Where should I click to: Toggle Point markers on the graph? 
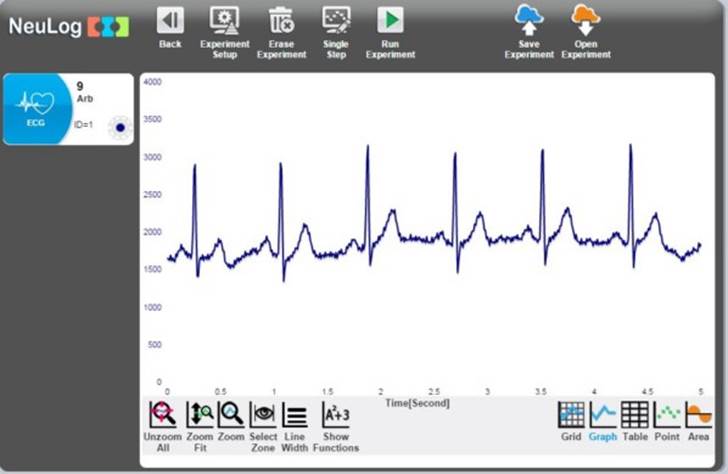coord(667,415)
